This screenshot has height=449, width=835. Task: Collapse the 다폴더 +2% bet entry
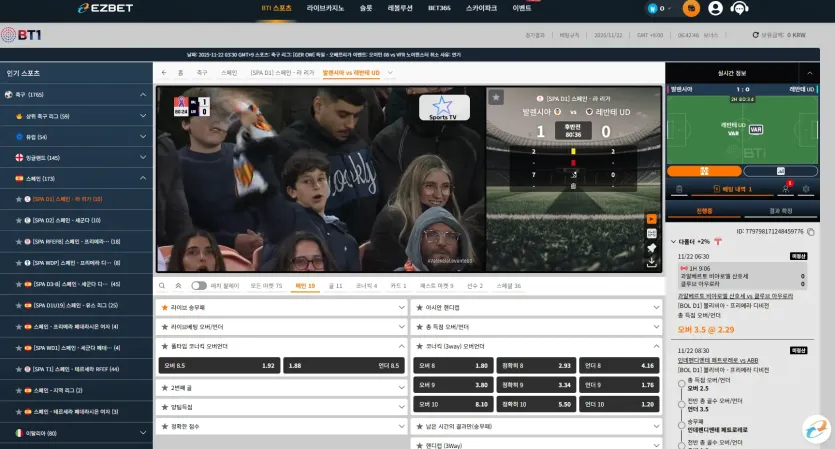click(x=674, y=241)
